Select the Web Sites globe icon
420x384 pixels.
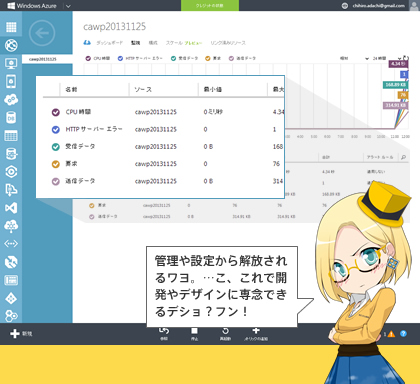pos(11,45)
